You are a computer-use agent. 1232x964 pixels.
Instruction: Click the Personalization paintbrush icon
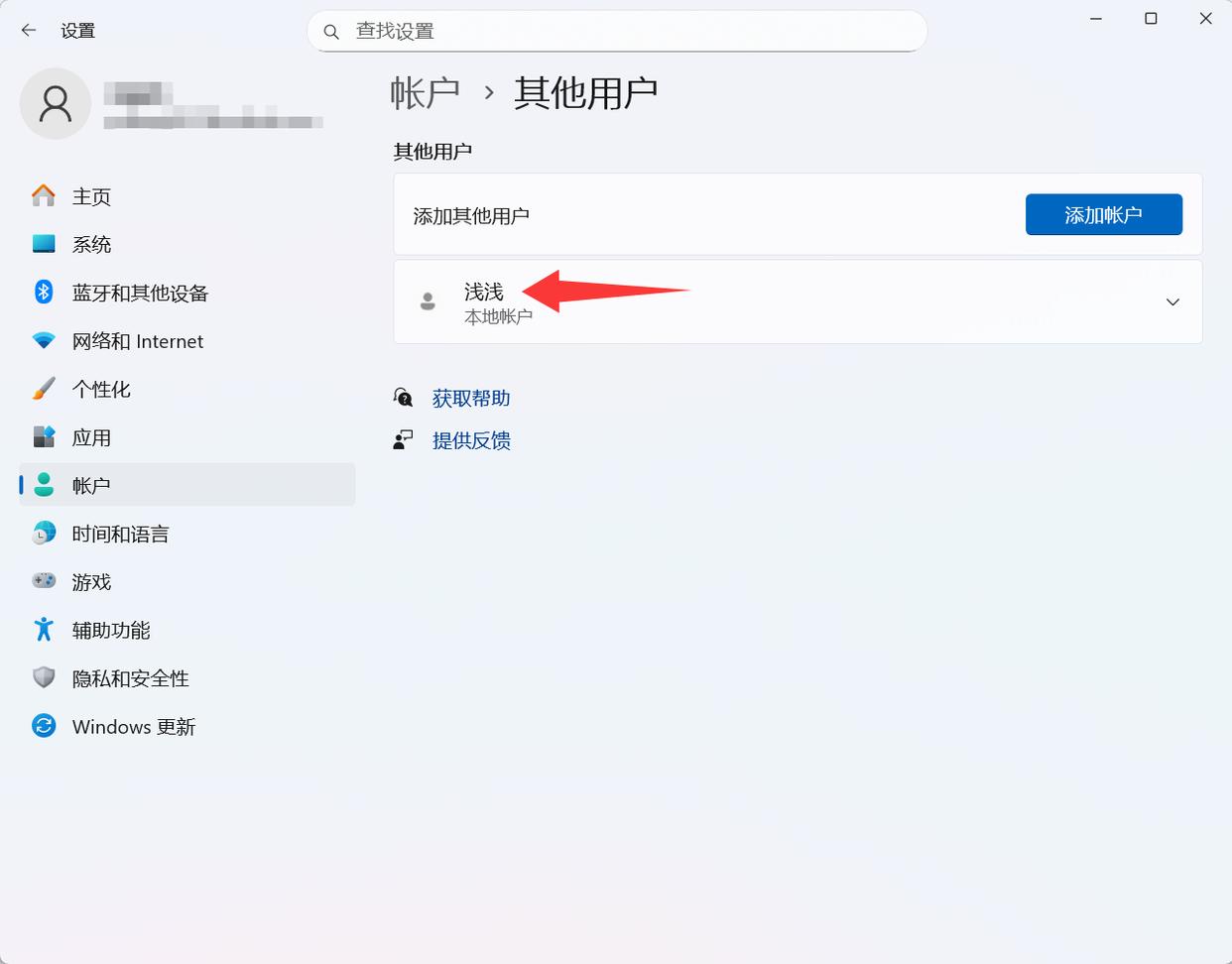click(44, 389)
